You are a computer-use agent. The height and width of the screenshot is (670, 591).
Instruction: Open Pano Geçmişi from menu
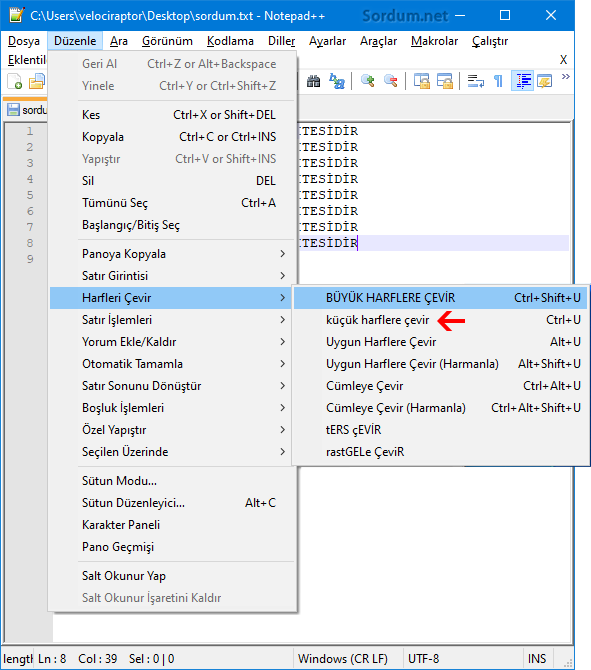coord(173,547)
